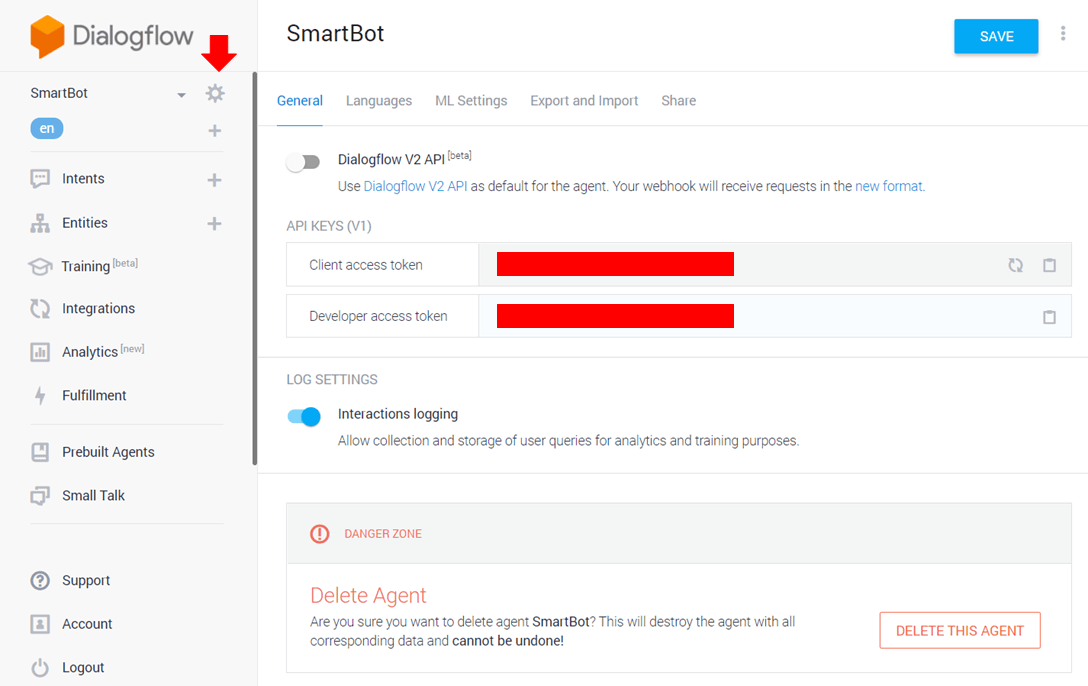Open agent settings gear icon
This screenshot has height=686, width=1088.
215,93
